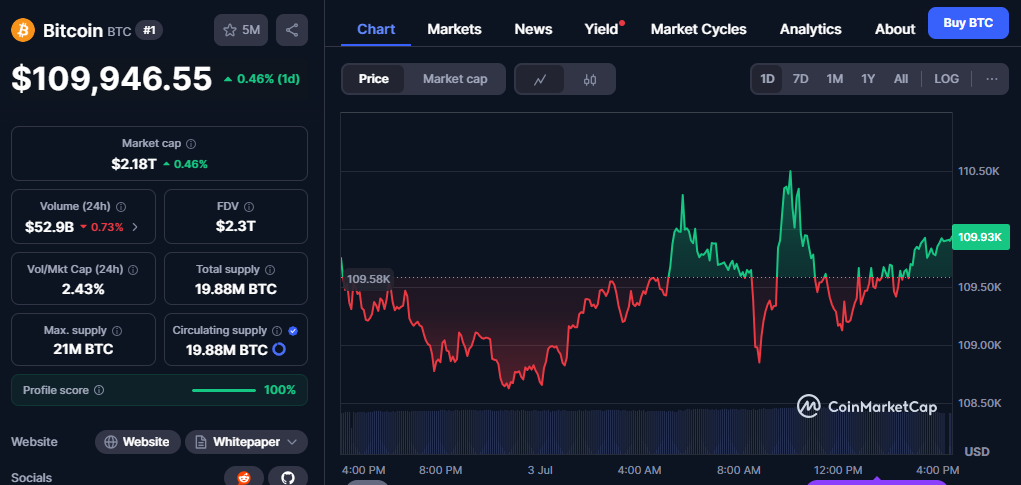Set chart range to 7D
The width and height of the screenshot is (1021, 485).
(x=800, y=79)
